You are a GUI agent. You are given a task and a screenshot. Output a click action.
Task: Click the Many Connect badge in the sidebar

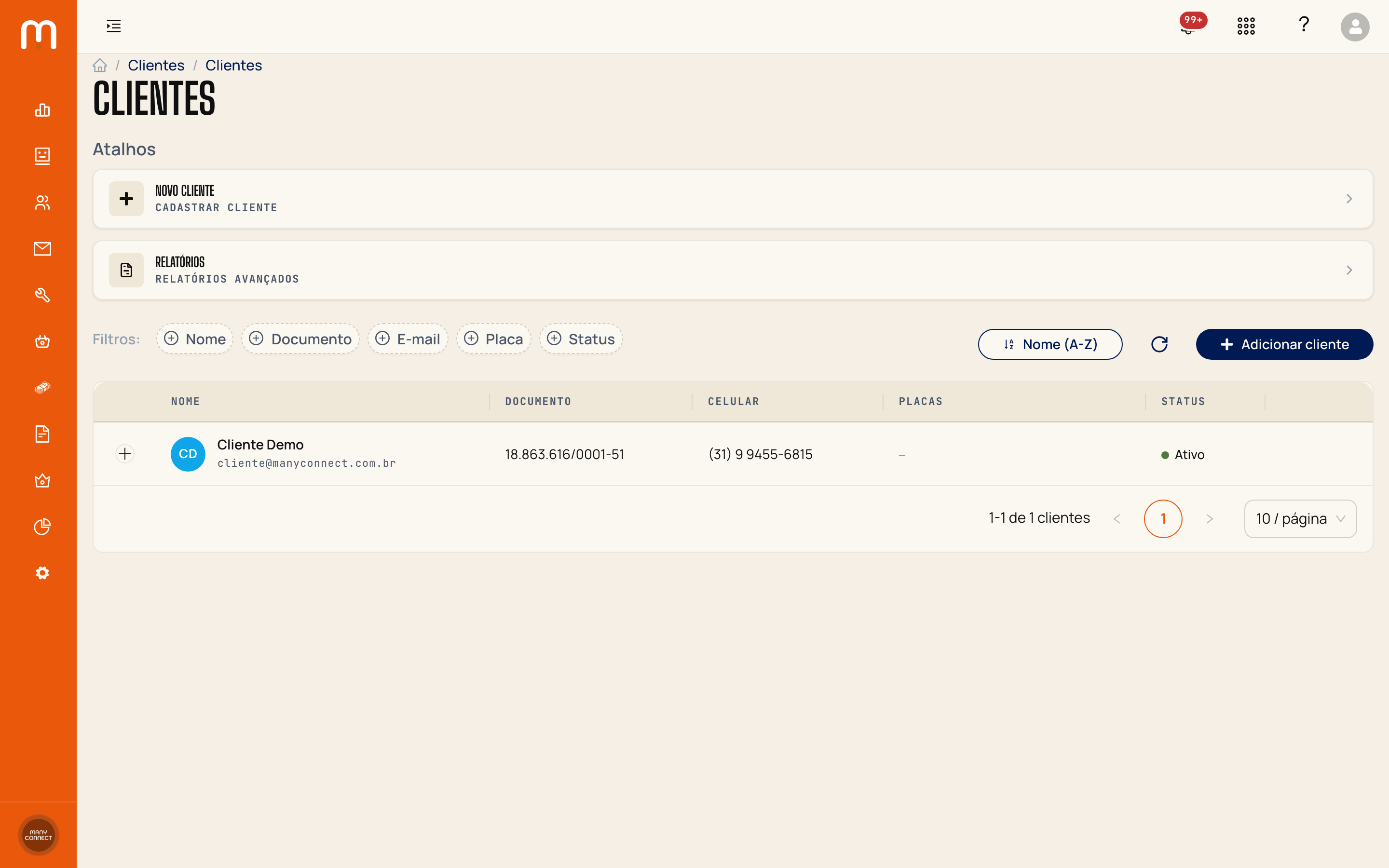[39, 835]
